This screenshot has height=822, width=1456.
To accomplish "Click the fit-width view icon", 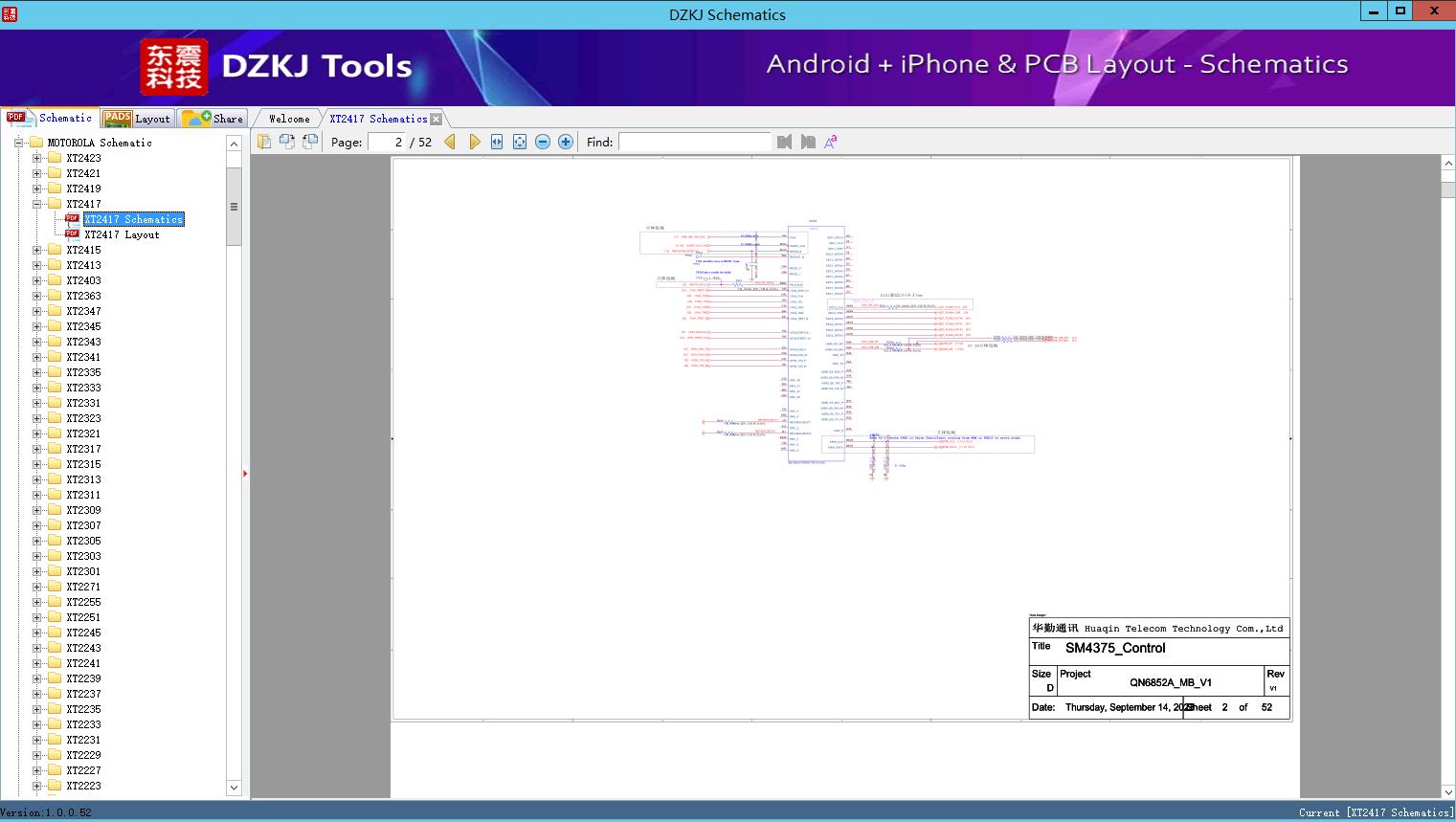I will point(497,142).
